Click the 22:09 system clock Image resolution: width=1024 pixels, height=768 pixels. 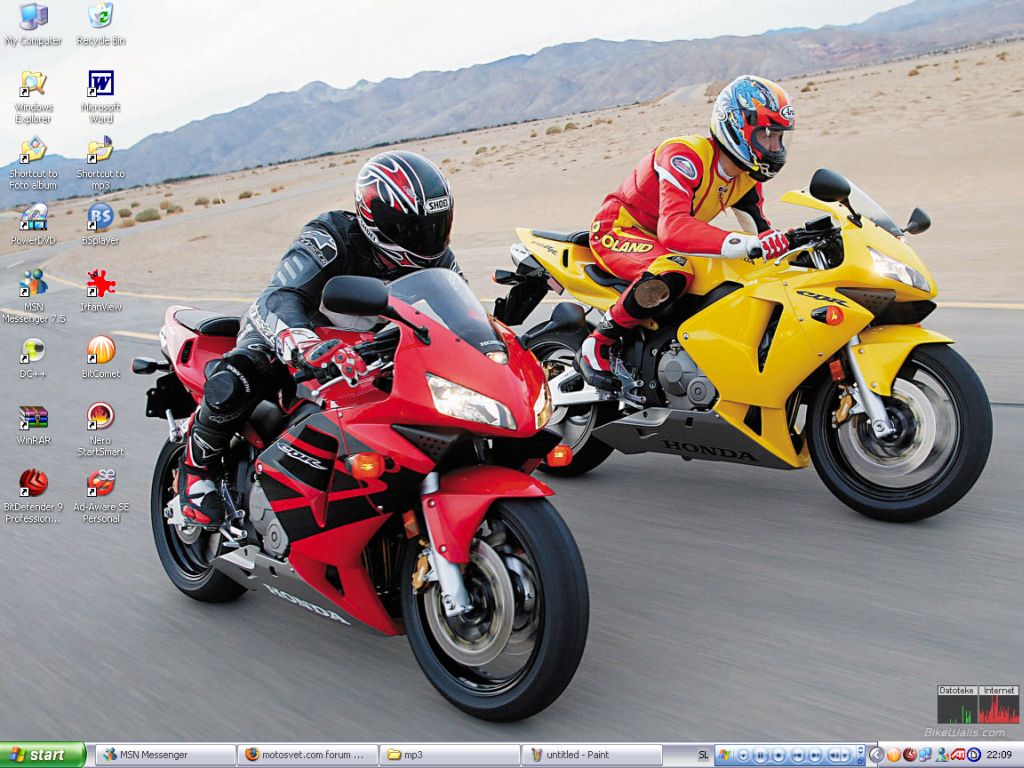(999, 755)
